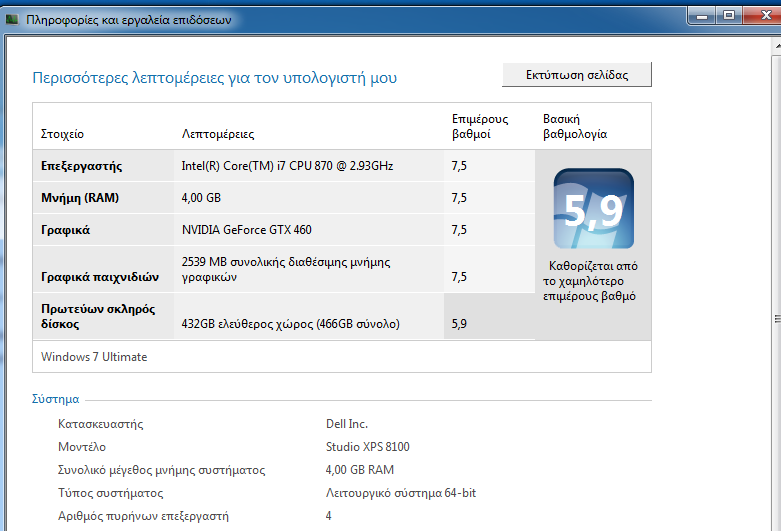Click the Βασική βαθμολογία column header

(575, 127)
